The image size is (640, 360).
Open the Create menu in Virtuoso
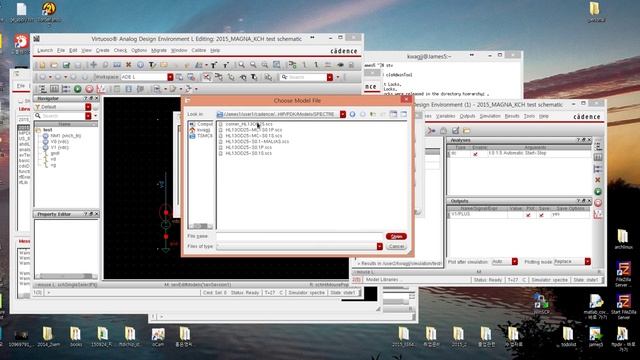tap(102, 50)
